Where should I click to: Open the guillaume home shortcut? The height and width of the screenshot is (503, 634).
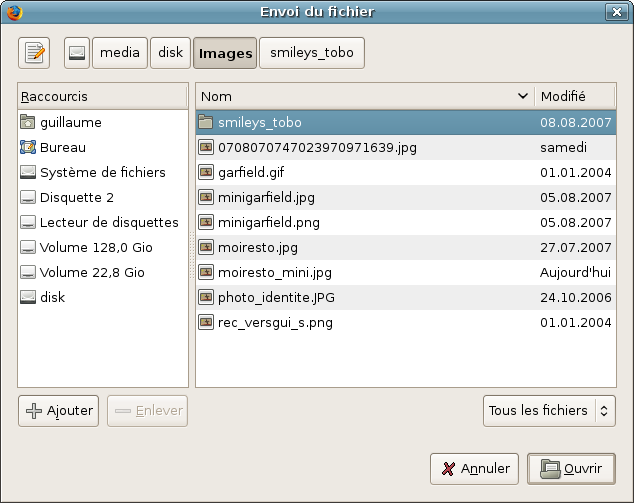(x=70, y=122)
